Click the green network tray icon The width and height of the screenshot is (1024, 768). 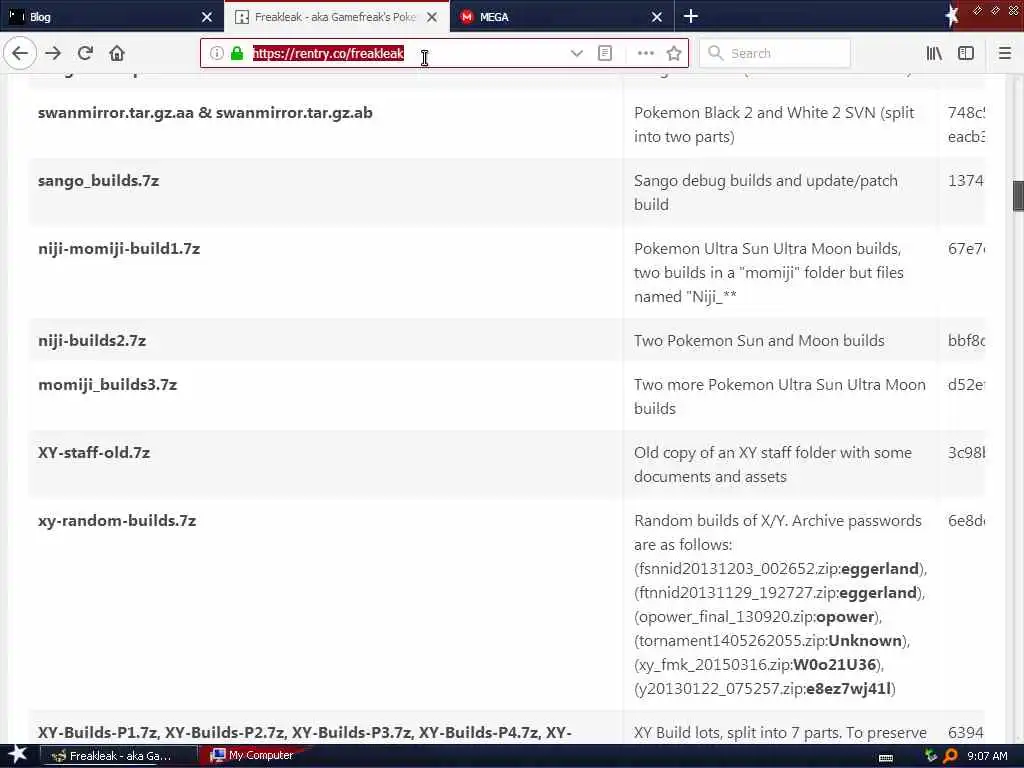(931, 756)
